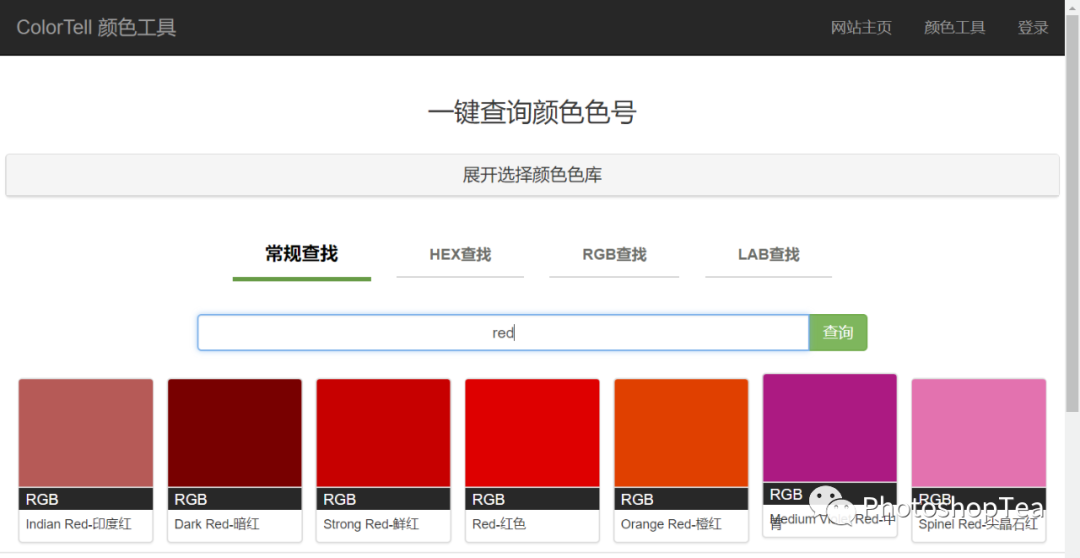Click the Red-红色 label text
The height and width of the screenshot is (558, 1080).
pyautogui.click(x=499, y=524)
